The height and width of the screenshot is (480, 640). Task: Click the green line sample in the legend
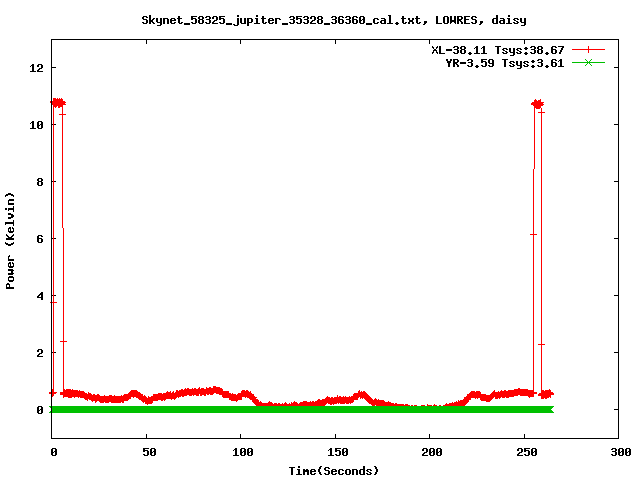point(588,63)
